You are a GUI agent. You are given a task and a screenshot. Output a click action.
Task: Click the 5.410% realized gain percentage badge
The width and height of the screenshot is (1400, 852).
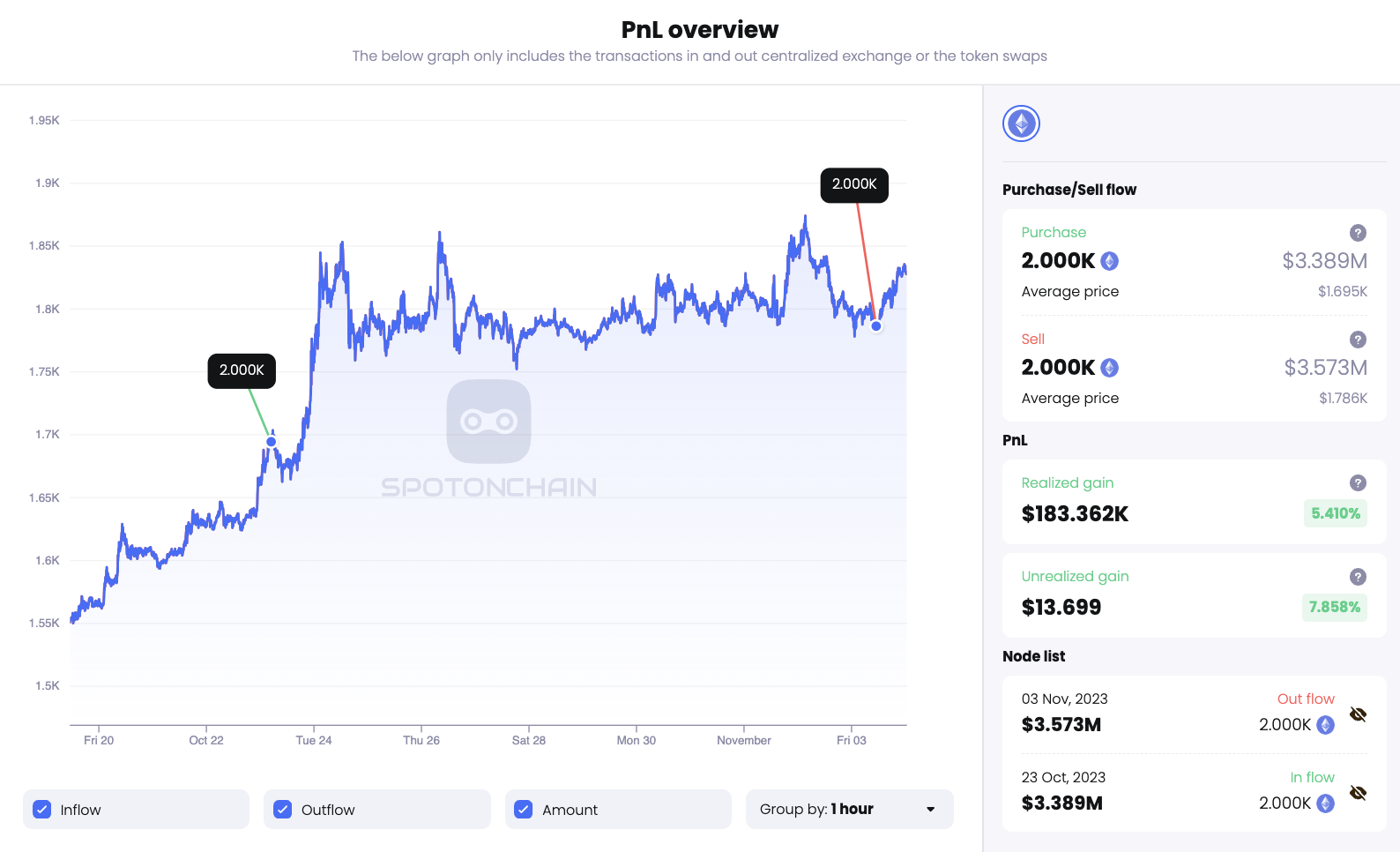(x=1335, y=513)
